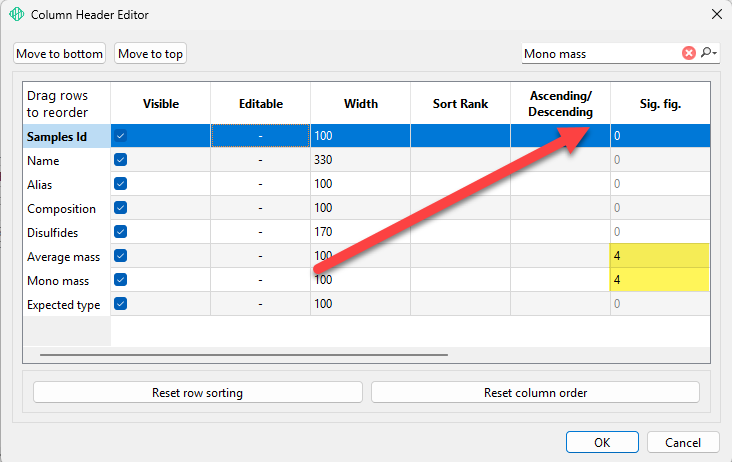Select the Composition row header
732x462 pixels.
pyautogui.click(x=67, y=208)
